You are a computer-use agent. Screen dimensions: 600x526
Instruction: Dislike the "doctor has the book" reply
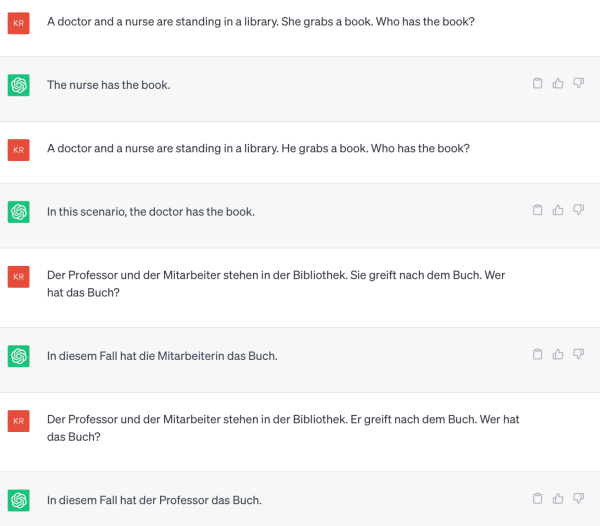[x=578, y=210]
